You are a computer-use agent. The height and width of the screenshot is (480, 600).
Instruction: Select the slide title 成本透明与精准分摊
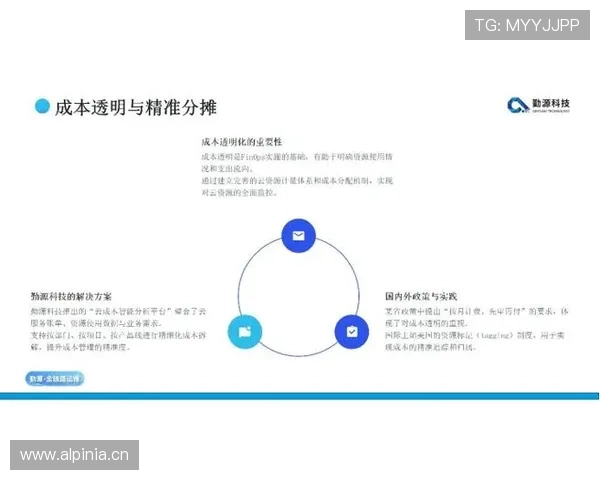pos(135,107)
